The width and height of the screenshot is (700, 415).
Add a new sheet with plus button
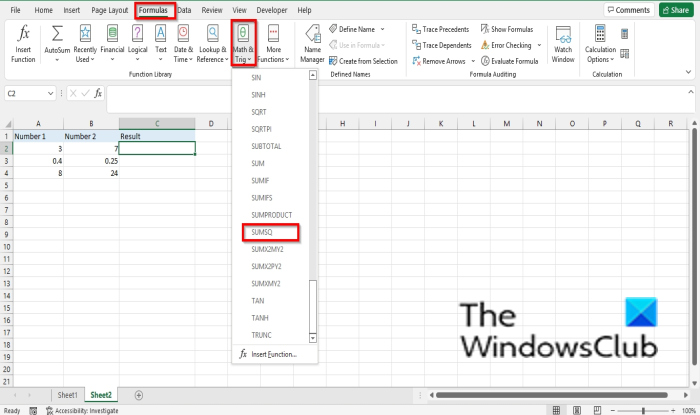(139, 395)
